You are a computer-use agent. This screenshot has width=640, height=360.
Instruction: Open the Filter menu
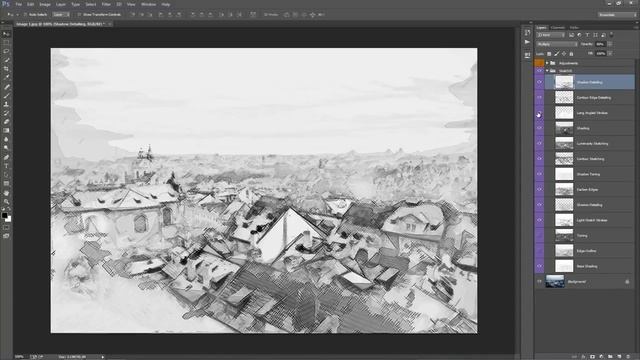[x=106, y=4]
